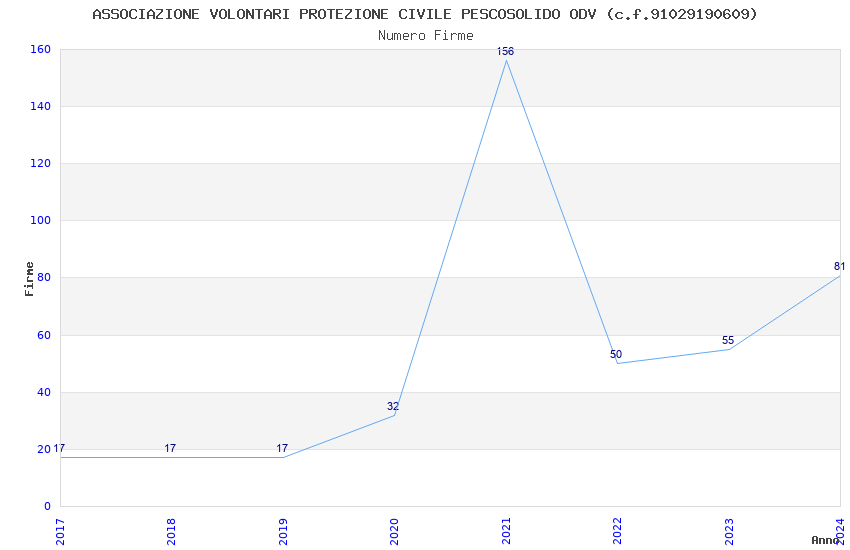
Task: Select the peak data label 156
Action: [505, 51]
